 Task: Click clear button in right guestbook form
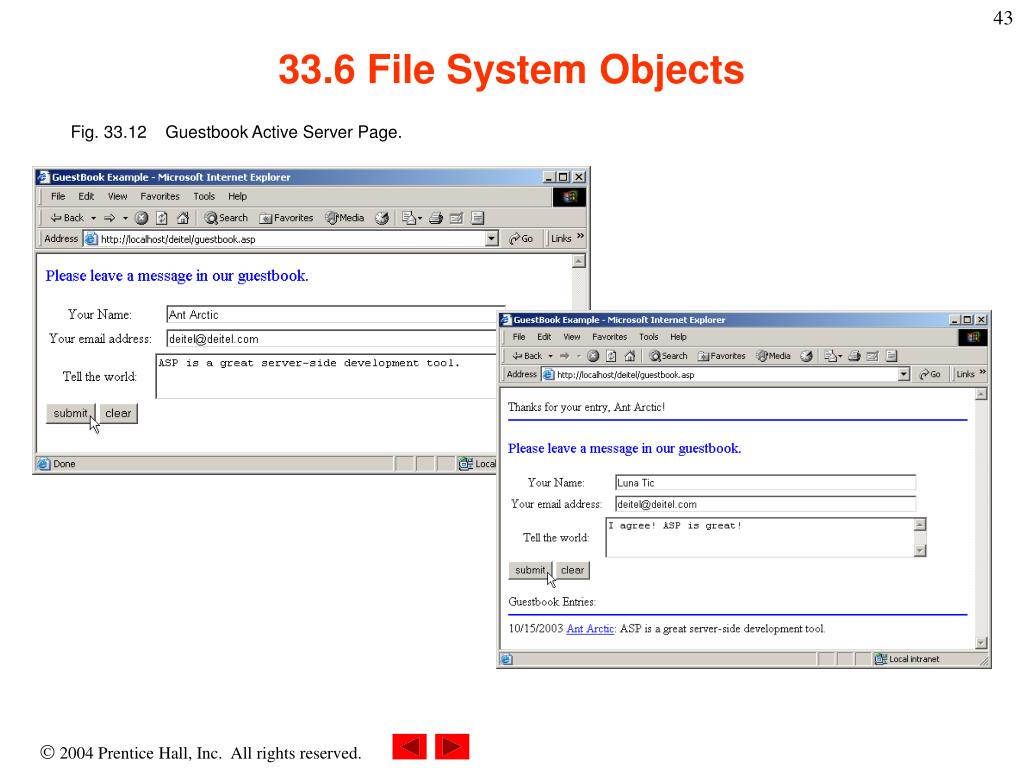(573, 570)
